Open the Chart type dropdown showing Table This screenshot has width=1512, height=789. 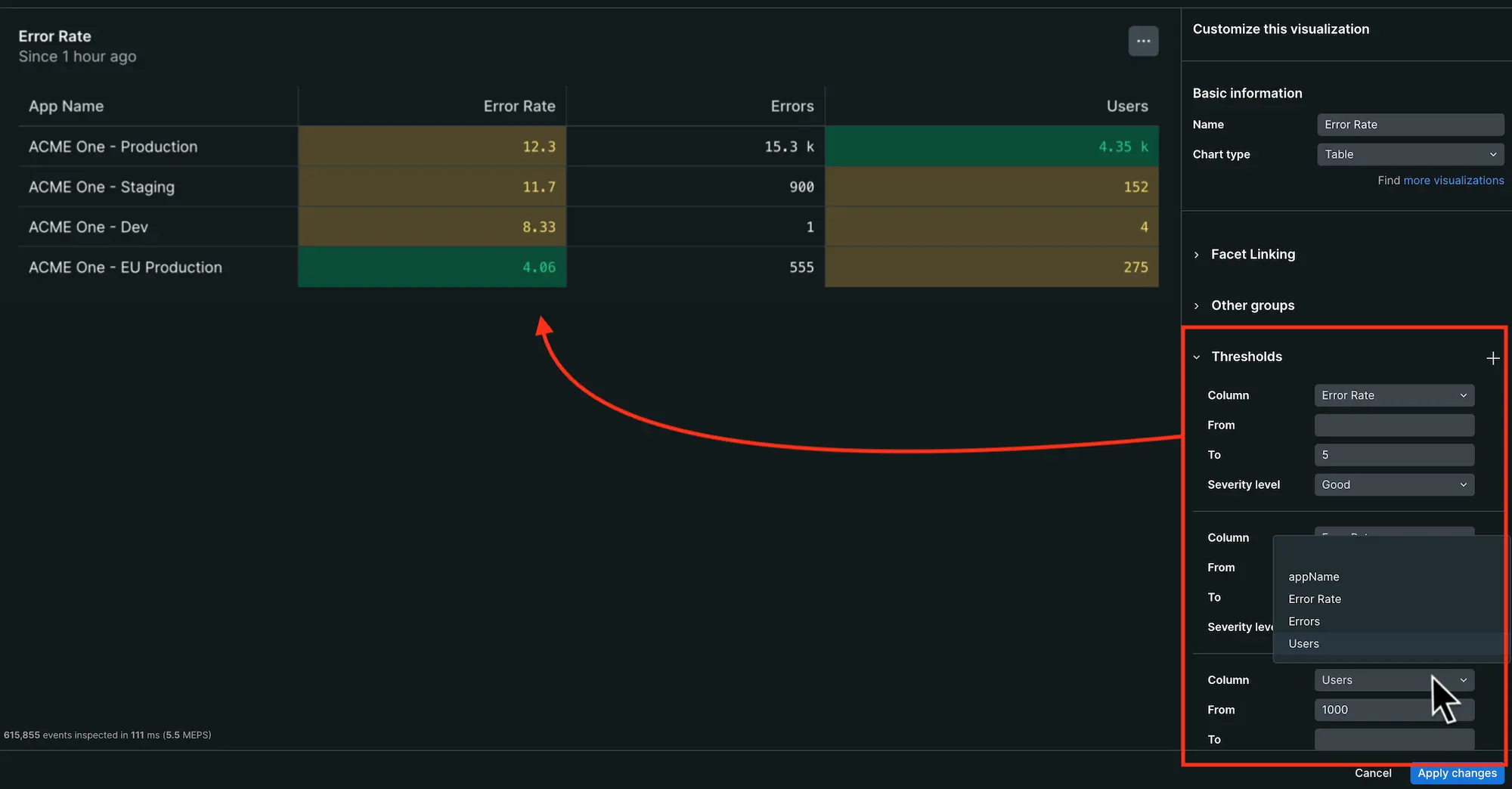coord(1409,154)
